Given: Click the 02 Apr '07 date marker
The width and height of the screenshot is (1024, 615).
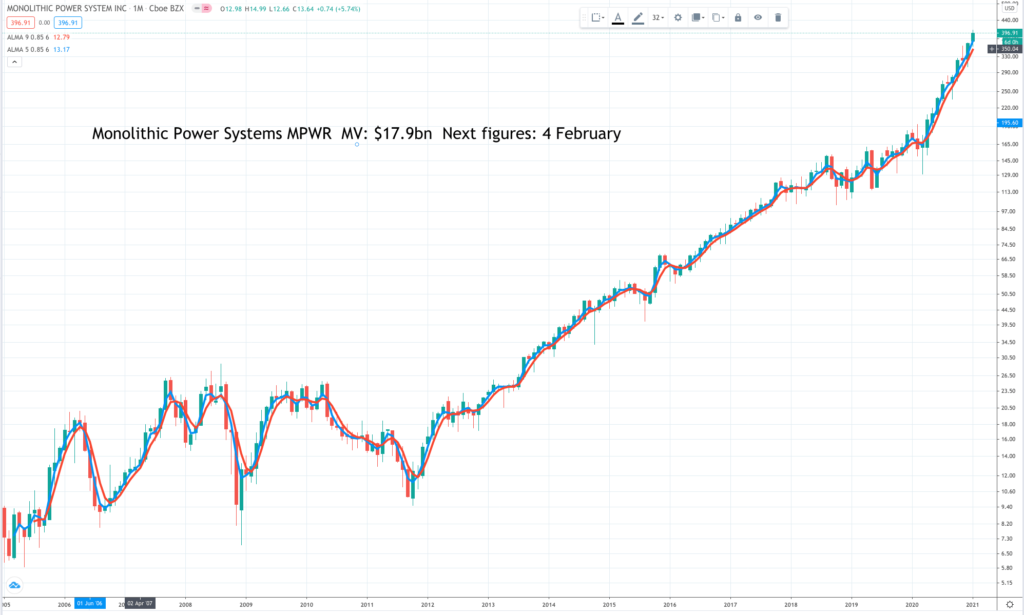Looking at the screenshot, I should pos(140,603).
